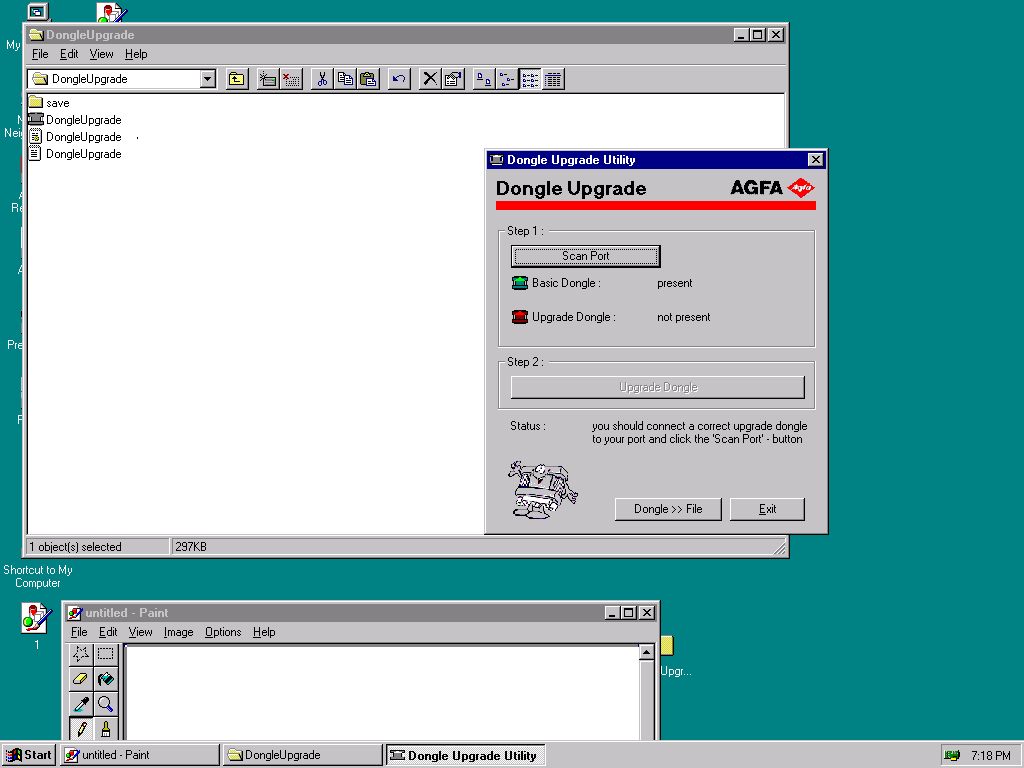This screenshot has width=1024, height=768.
Task: Select the DongleUpgrade plain text document file
Action: click(75, 153)
